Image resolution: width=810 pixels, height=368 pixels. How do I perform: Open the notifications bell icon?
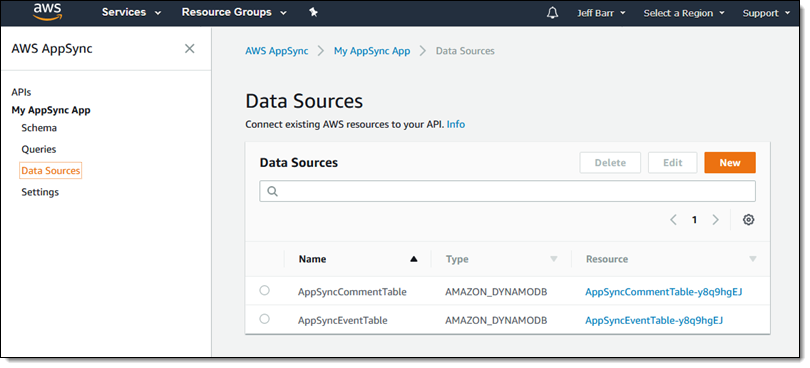(x=552, y=13)
